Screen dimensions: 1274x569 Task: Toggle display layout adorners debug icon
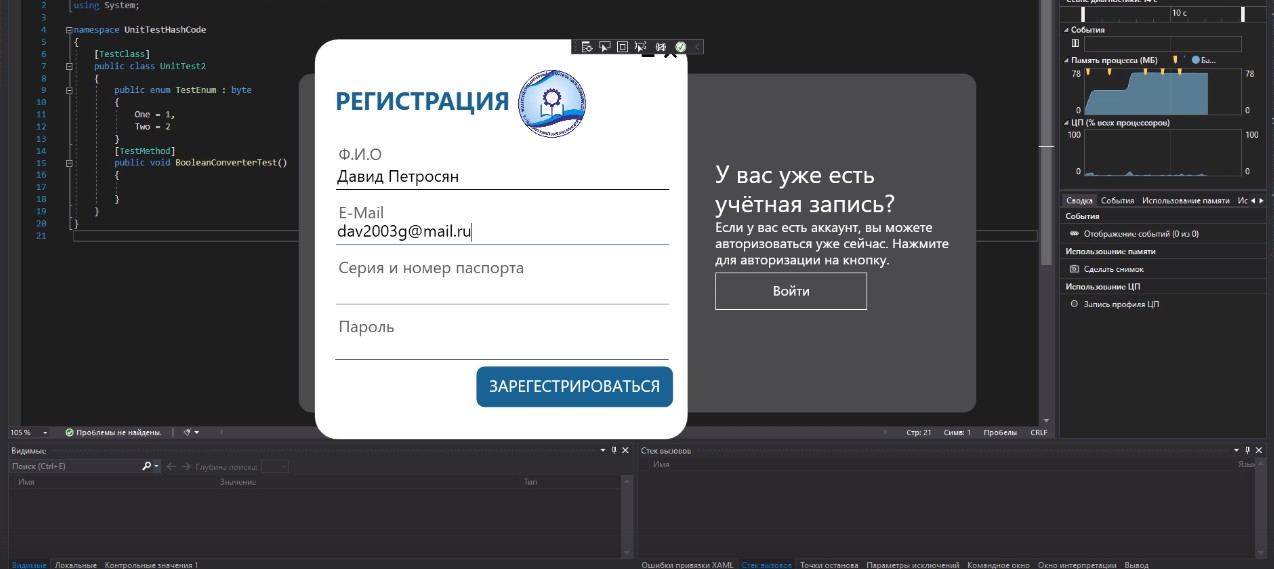pos(622,47)
